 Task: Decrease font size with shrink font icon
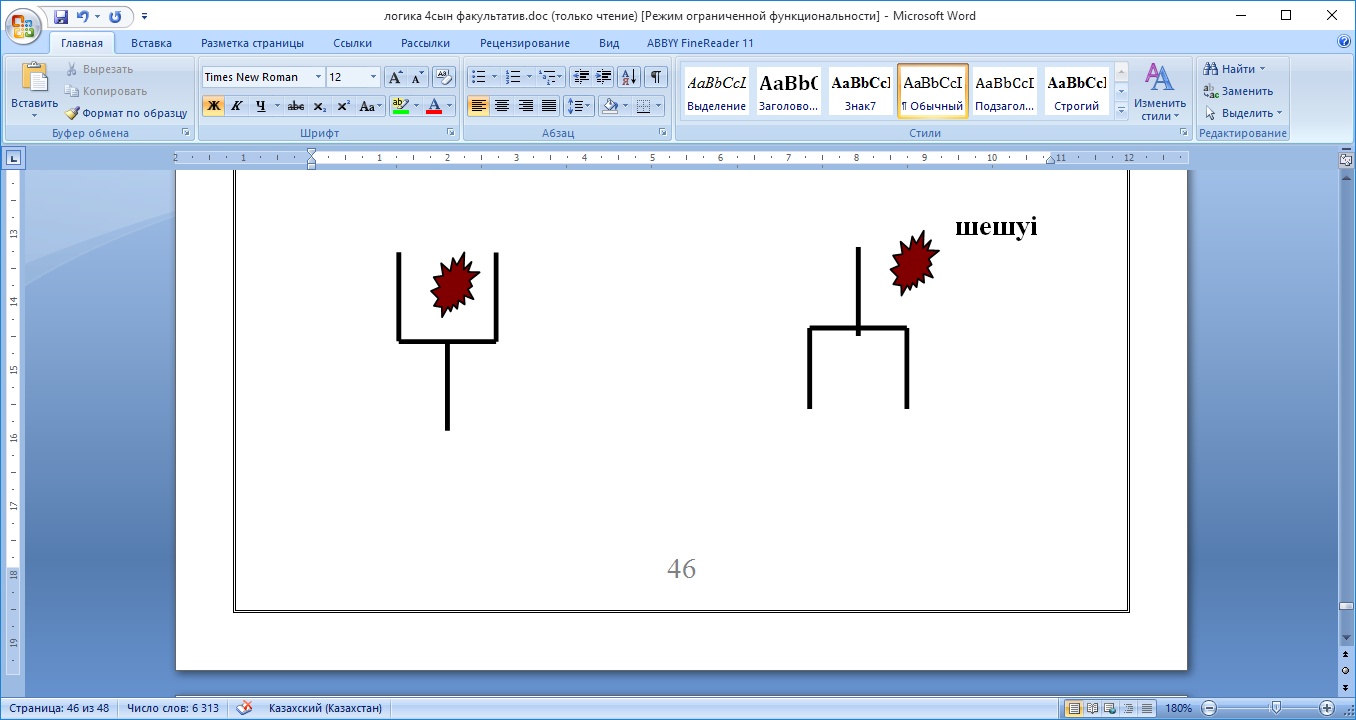point(417,77)
